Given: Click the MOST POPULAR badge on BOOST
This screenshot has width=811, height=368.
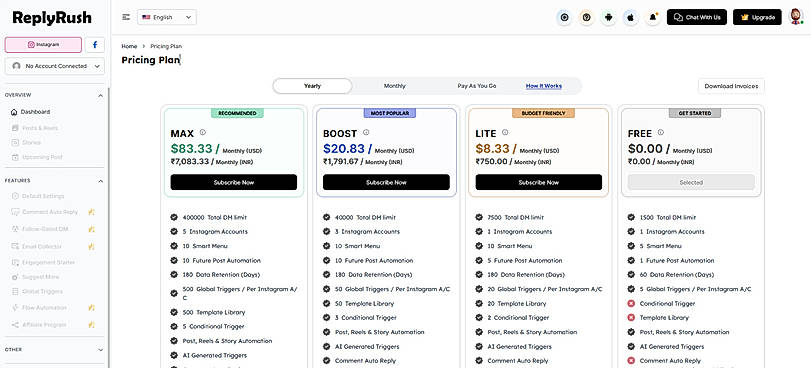Looking at the screenshot, I should point(389,113).
